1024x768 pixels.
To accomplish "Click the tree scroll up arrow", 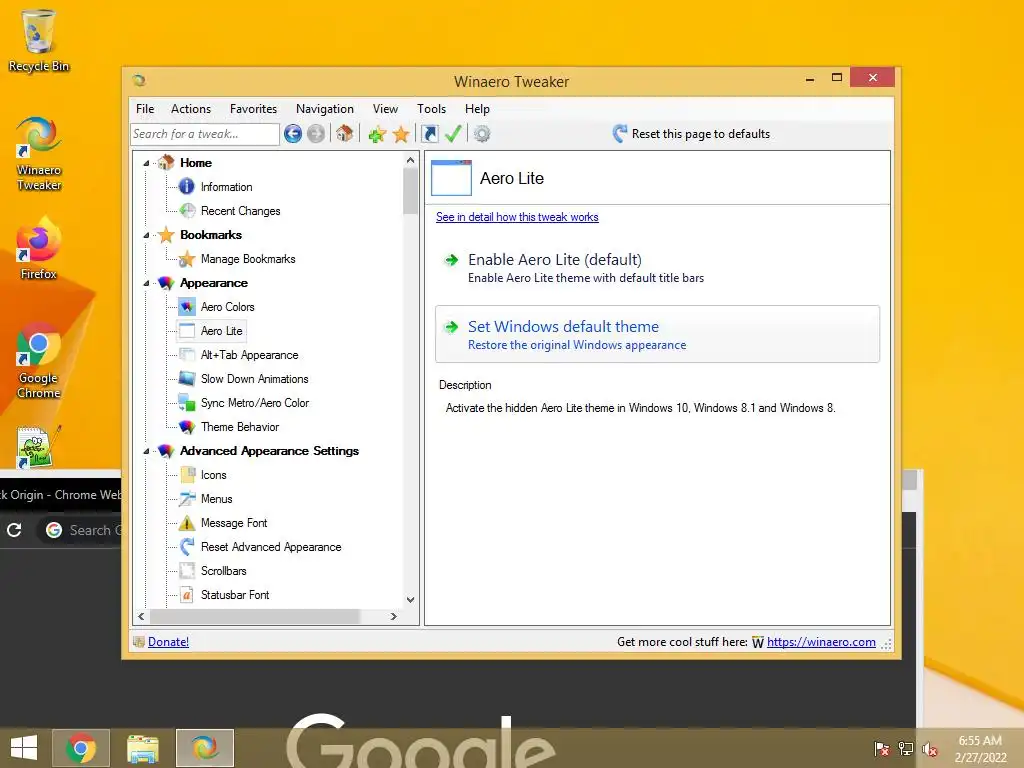I will (x=410, y=160).
